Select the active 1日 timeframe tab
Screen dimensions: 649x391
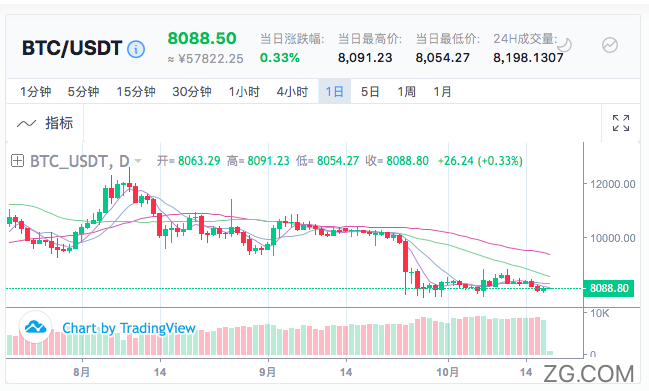[334, 91]
